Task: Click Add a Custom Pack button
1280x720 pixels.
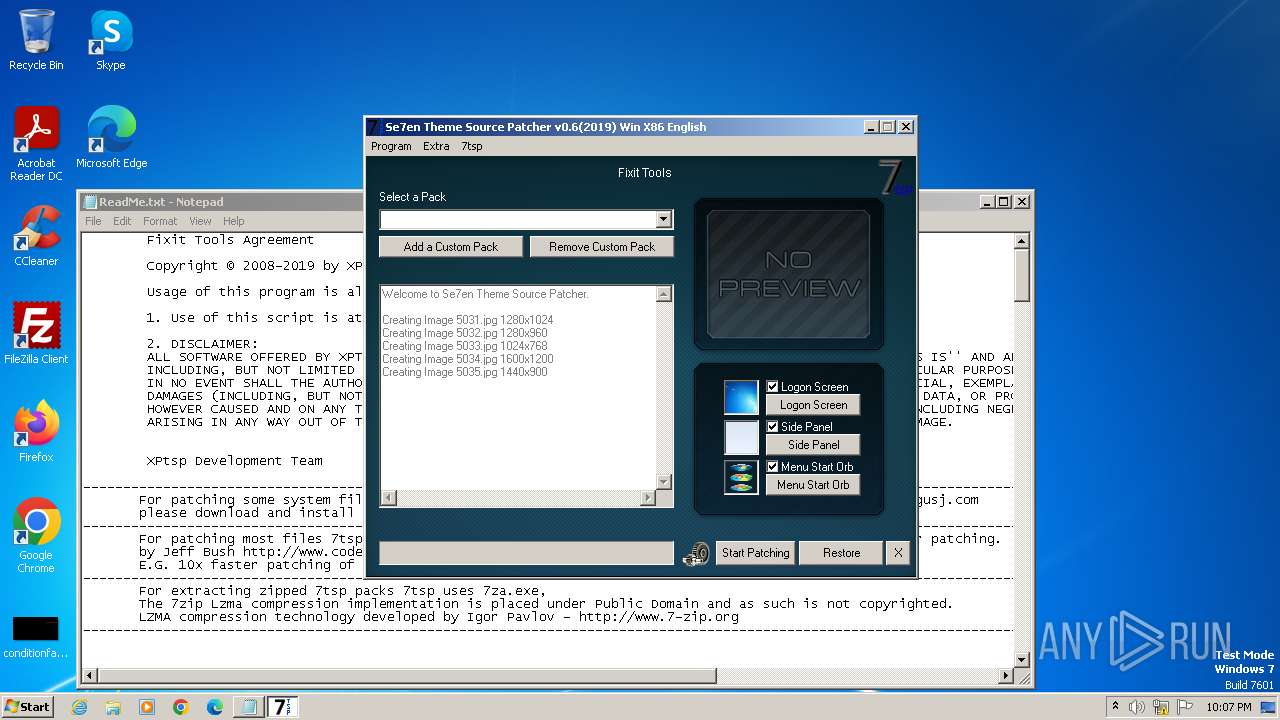Action: point(451,247)
